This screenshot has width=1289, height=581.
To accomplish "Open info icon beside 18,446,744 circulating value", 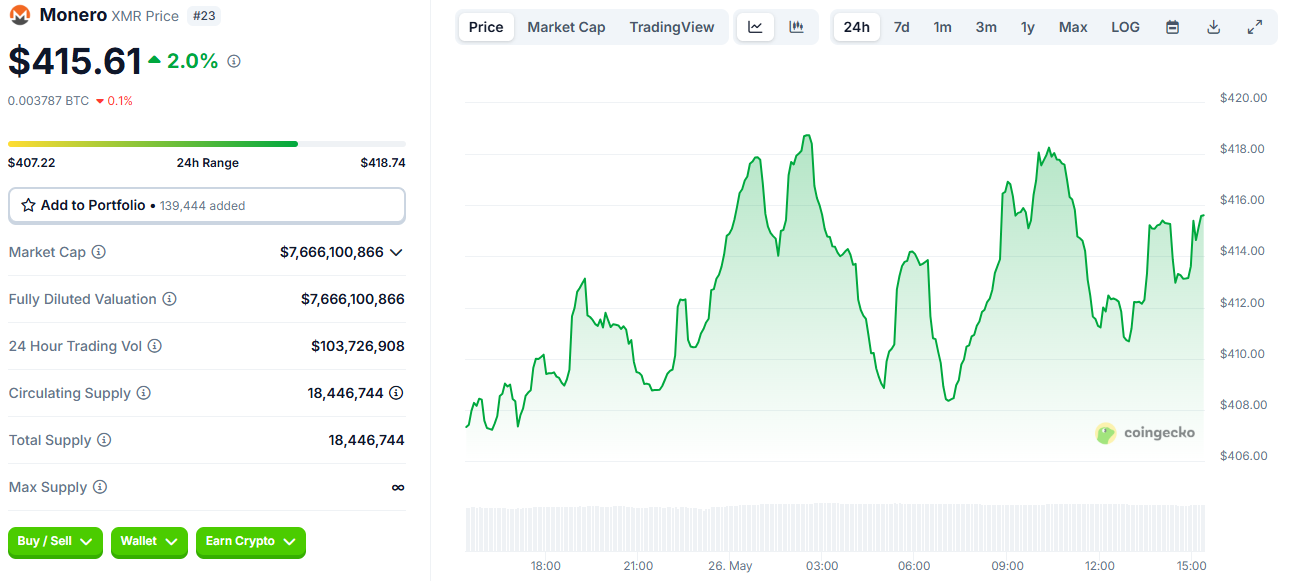I will [x=396, y=393].
